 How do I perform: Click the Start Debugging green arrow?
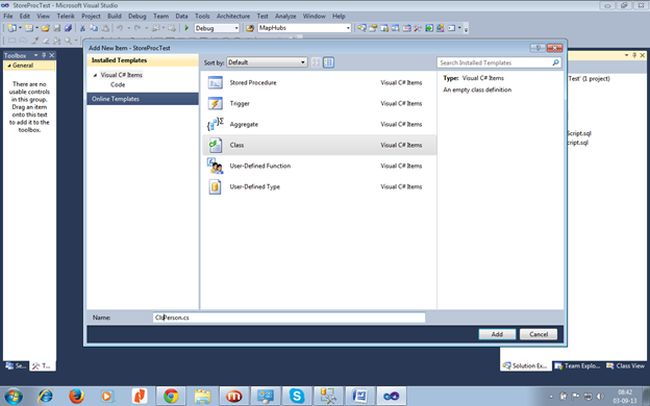tap(187, 28)
